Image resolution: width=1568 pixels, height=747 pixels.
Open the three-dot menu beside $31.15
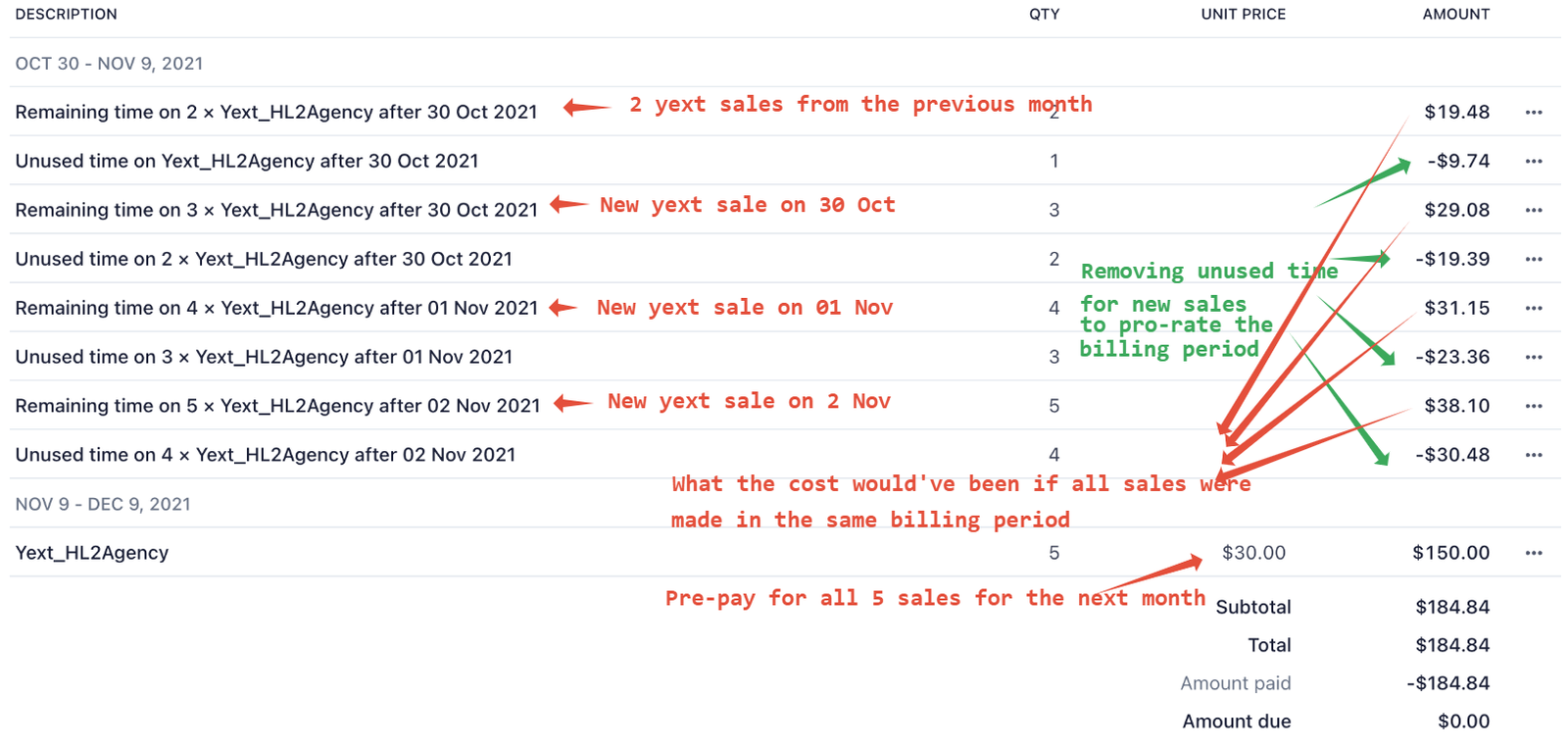pos(1534,309)
